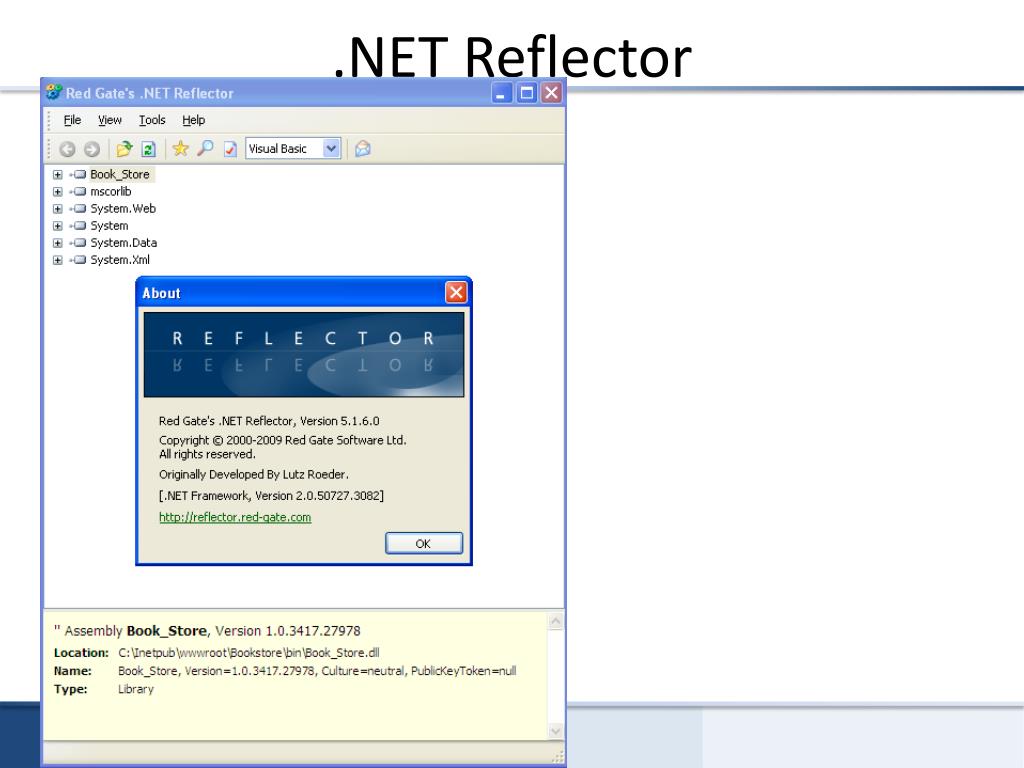Click the System assembly icon
Image resolution: width=1024 pixels, height=768 pixels.
[80, 225]
